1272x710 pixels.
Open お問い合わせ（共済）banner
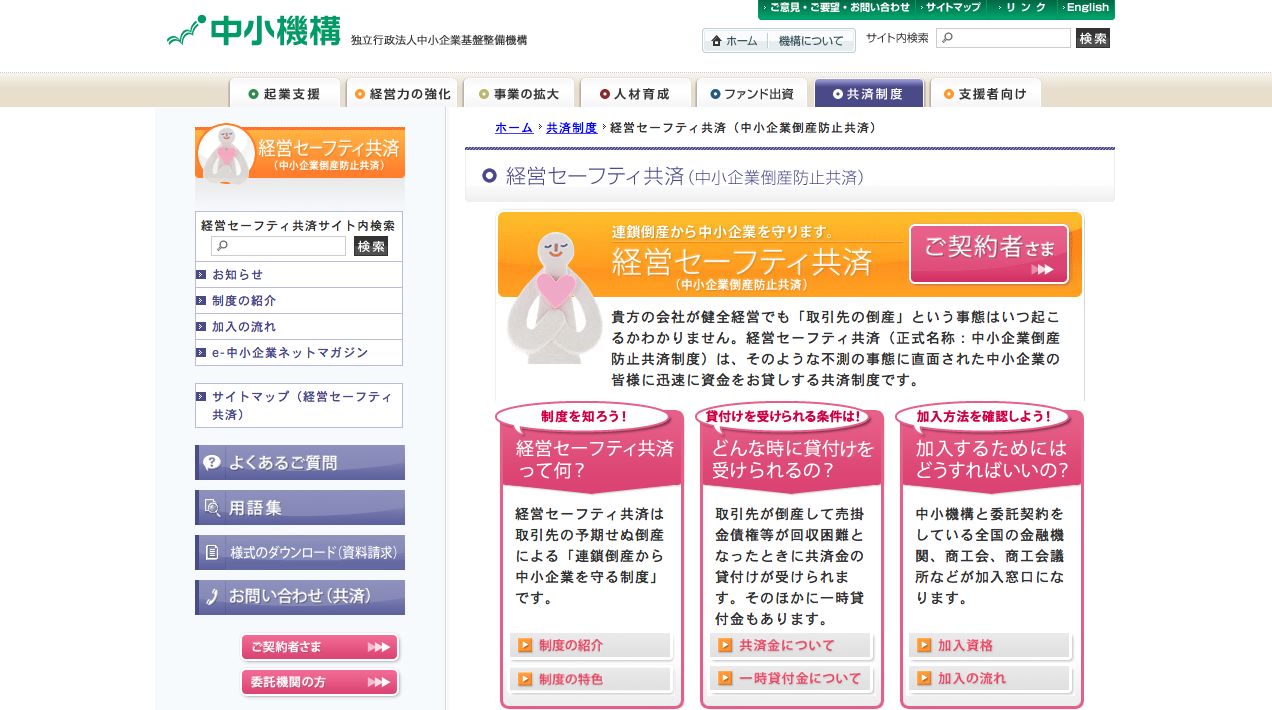[x=300, y=598]
